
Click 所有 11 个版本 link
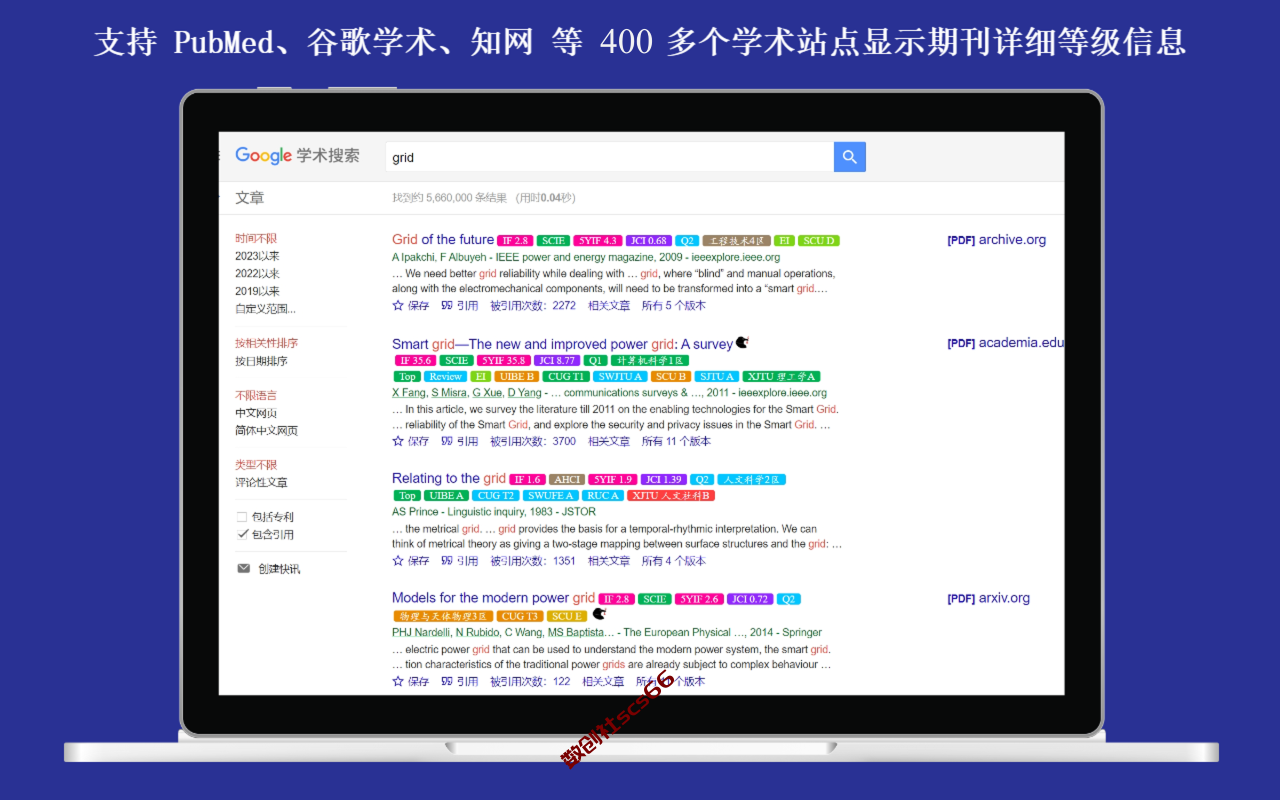(x=676, y=440)
